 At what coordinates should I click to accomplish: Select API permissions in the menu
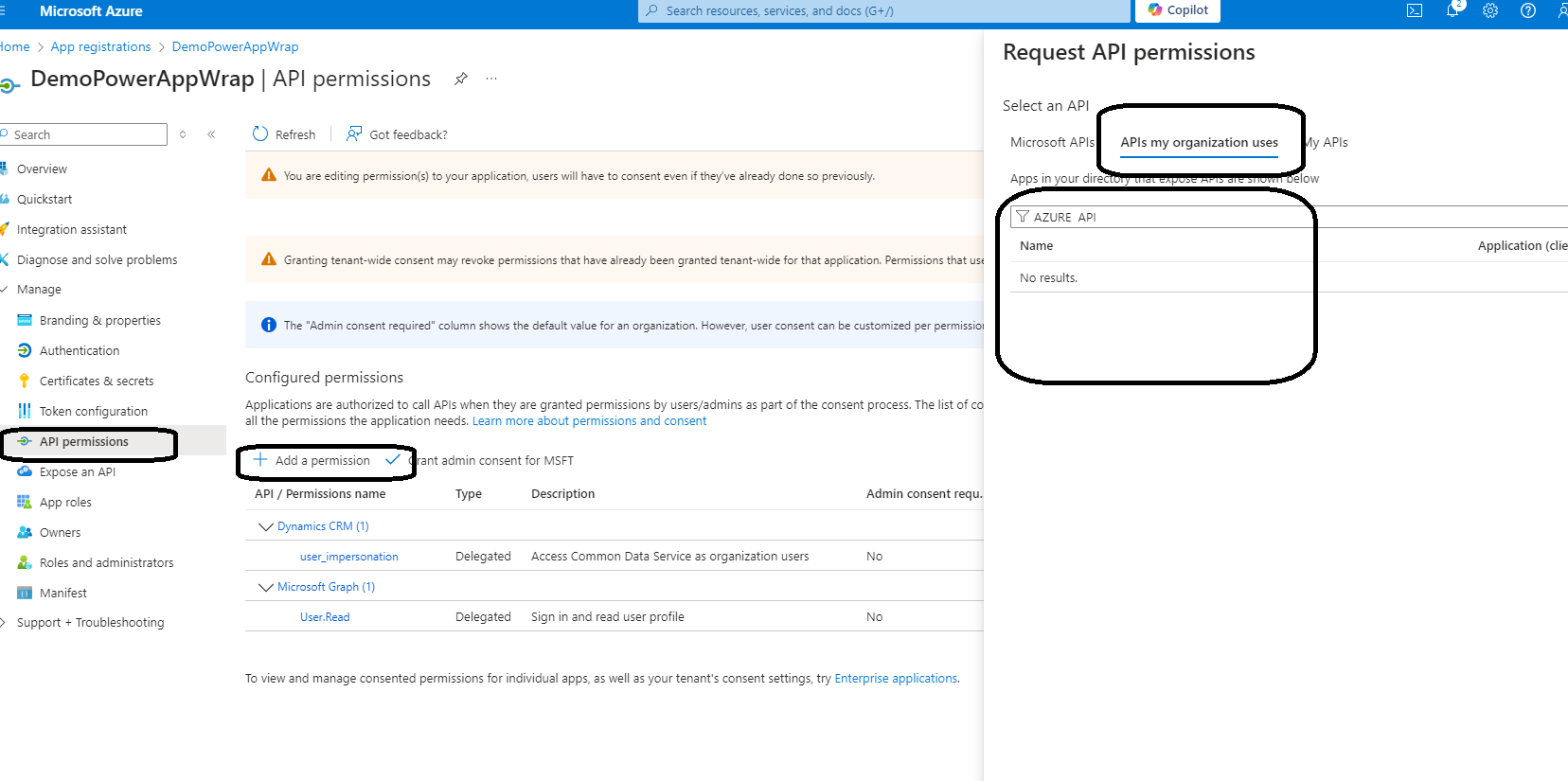(x=83, y=441)
